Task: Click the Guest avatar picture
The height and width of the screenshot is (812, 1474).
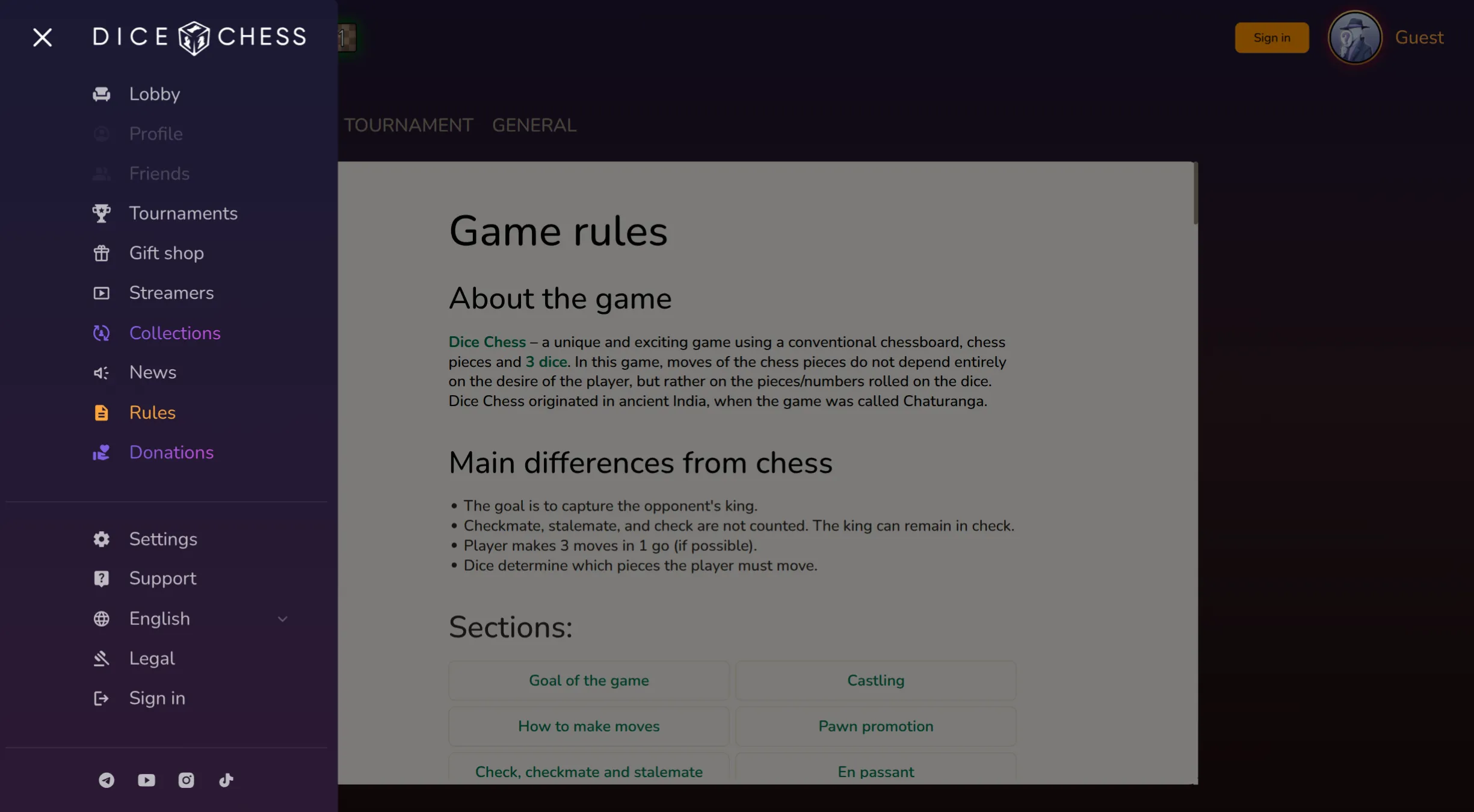Action: click(x=1355, y=38)
